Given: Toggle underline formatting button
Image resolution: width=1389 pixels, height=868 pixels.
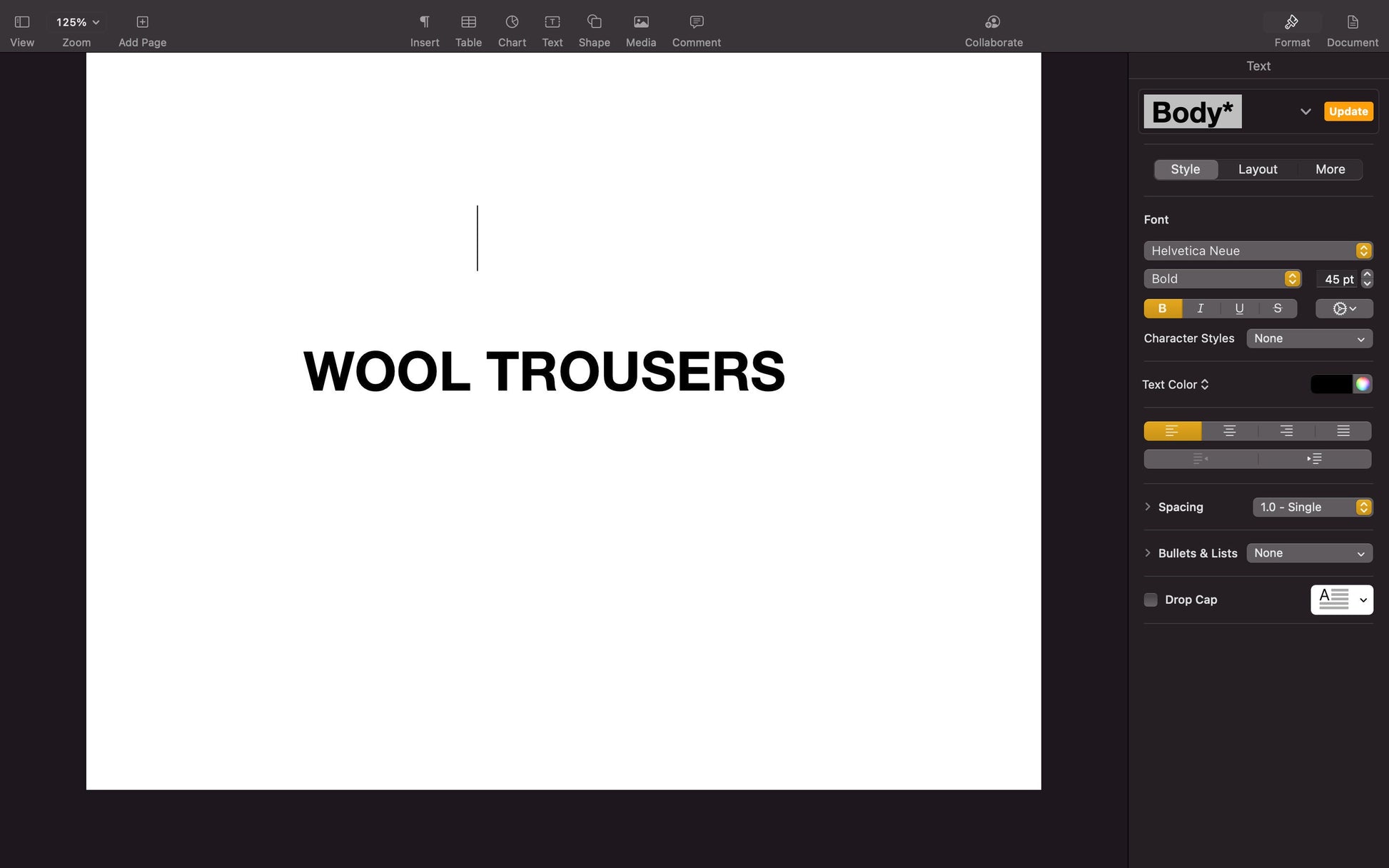Looking at the screenshot, I should [1239, 308].
